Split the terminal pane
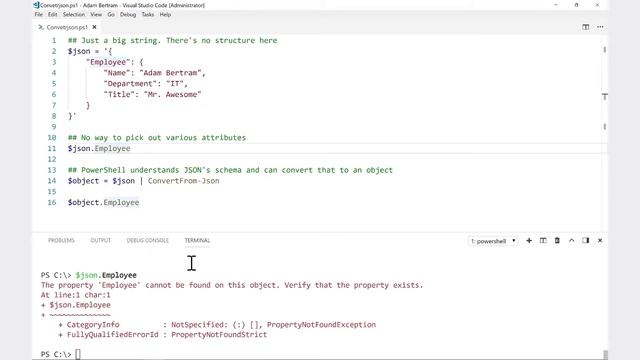This screenshot has height=360, width=640. 543,240
